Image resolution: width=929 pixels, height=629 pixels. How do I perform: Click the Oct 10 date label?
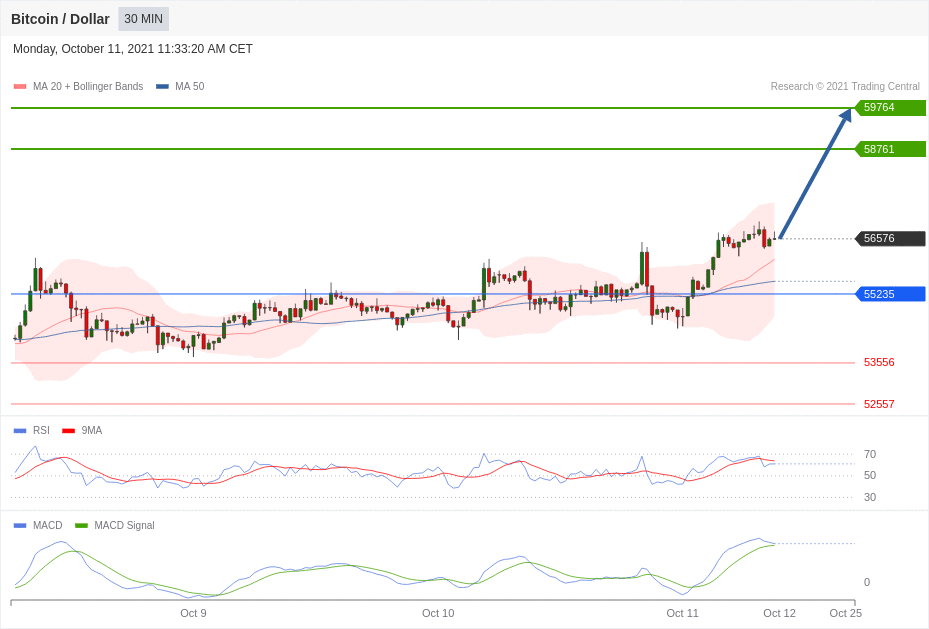438,613
